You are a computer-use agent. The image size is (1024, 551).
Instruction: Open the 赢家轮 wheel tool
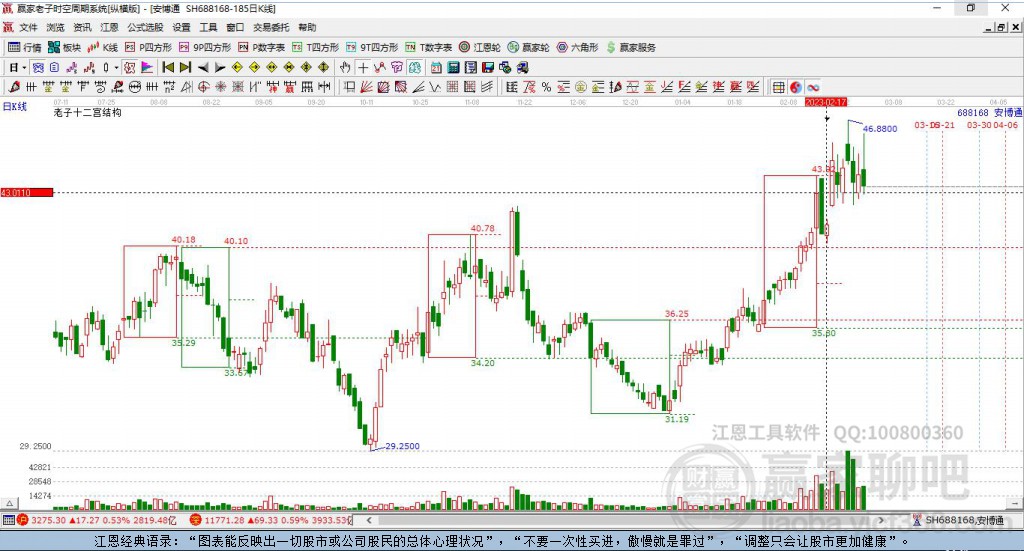pos(529,47)
